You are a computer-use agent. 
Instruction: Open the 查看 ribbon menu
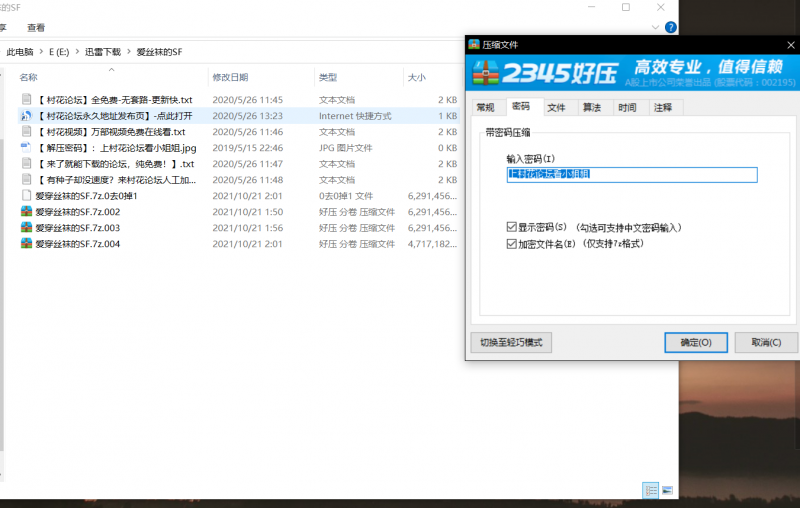[x=36, y=28]
